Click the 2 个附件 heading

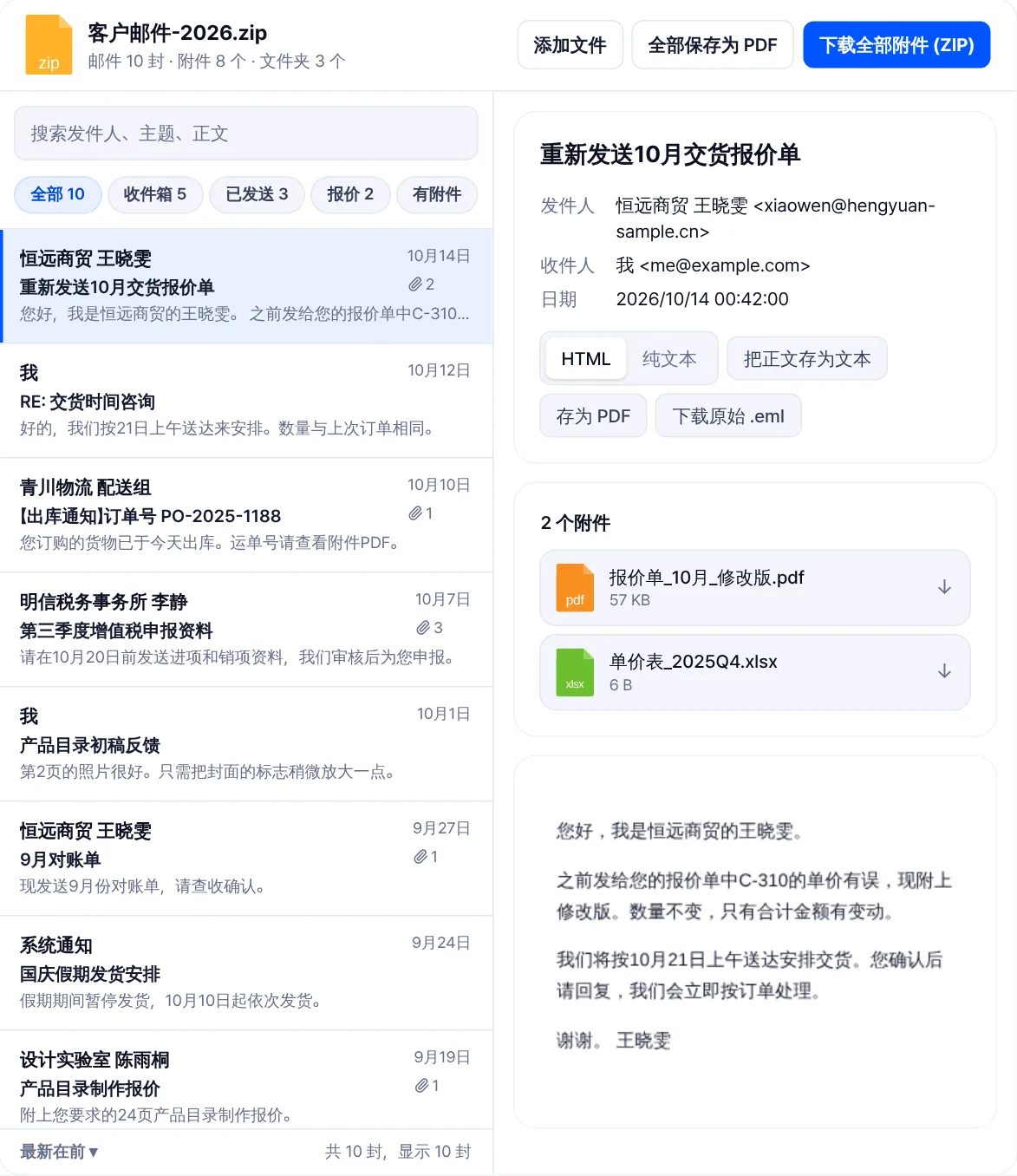[576, 523]
